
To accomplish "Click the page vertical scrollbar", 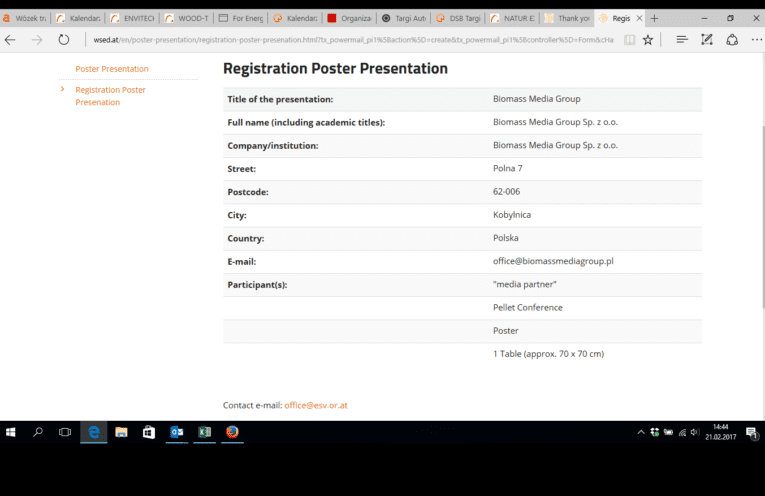I will tap(763, 217).
